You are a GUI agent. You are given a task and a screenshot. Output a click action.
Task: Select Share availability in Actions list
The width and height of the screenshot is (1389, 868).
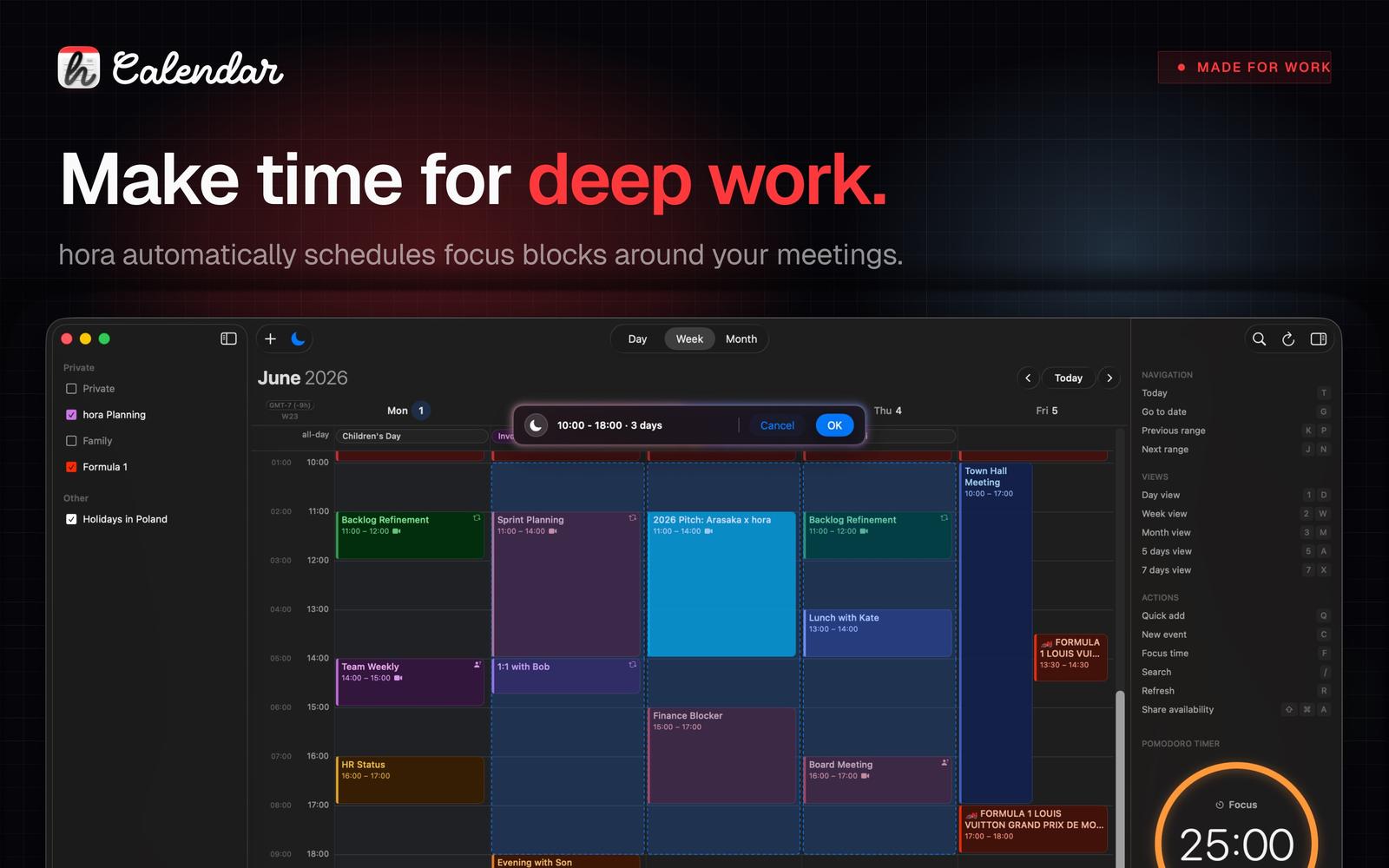click(1235, 710)
